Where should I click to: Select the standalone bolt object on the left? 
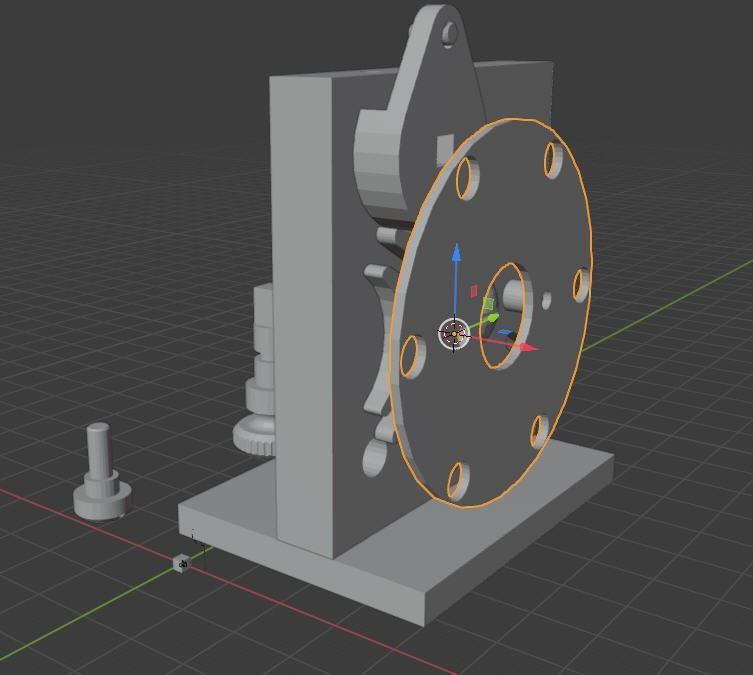point(101,472)
